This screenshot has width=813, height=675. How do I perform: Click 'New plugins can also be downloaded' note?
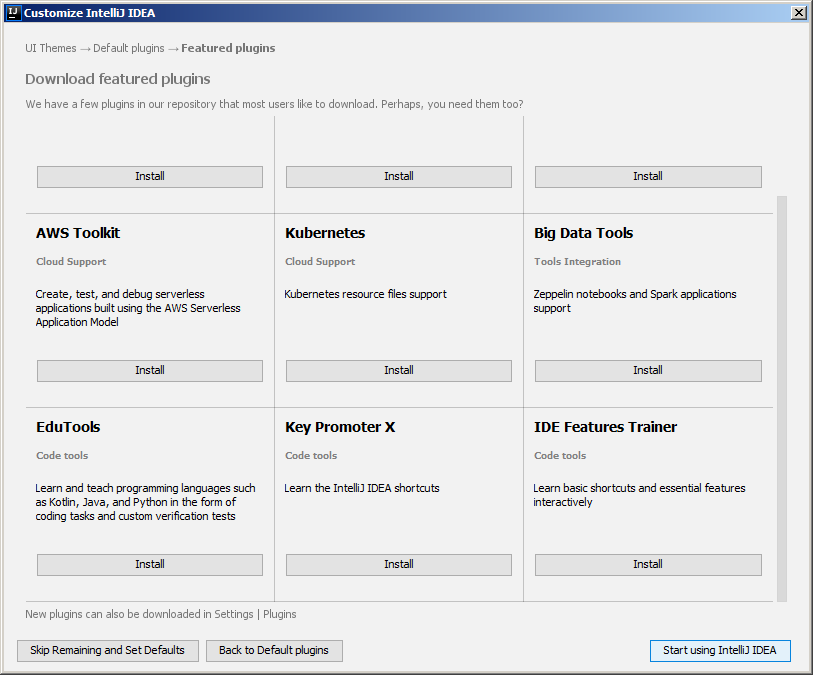point(161,614)
